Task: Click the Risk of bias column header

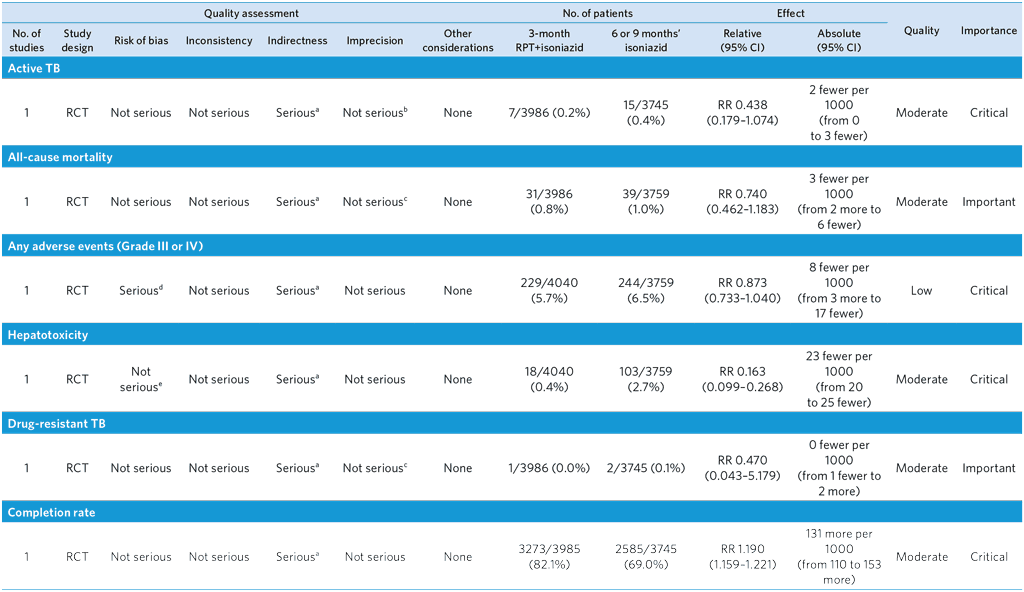Action: (139, 41)
